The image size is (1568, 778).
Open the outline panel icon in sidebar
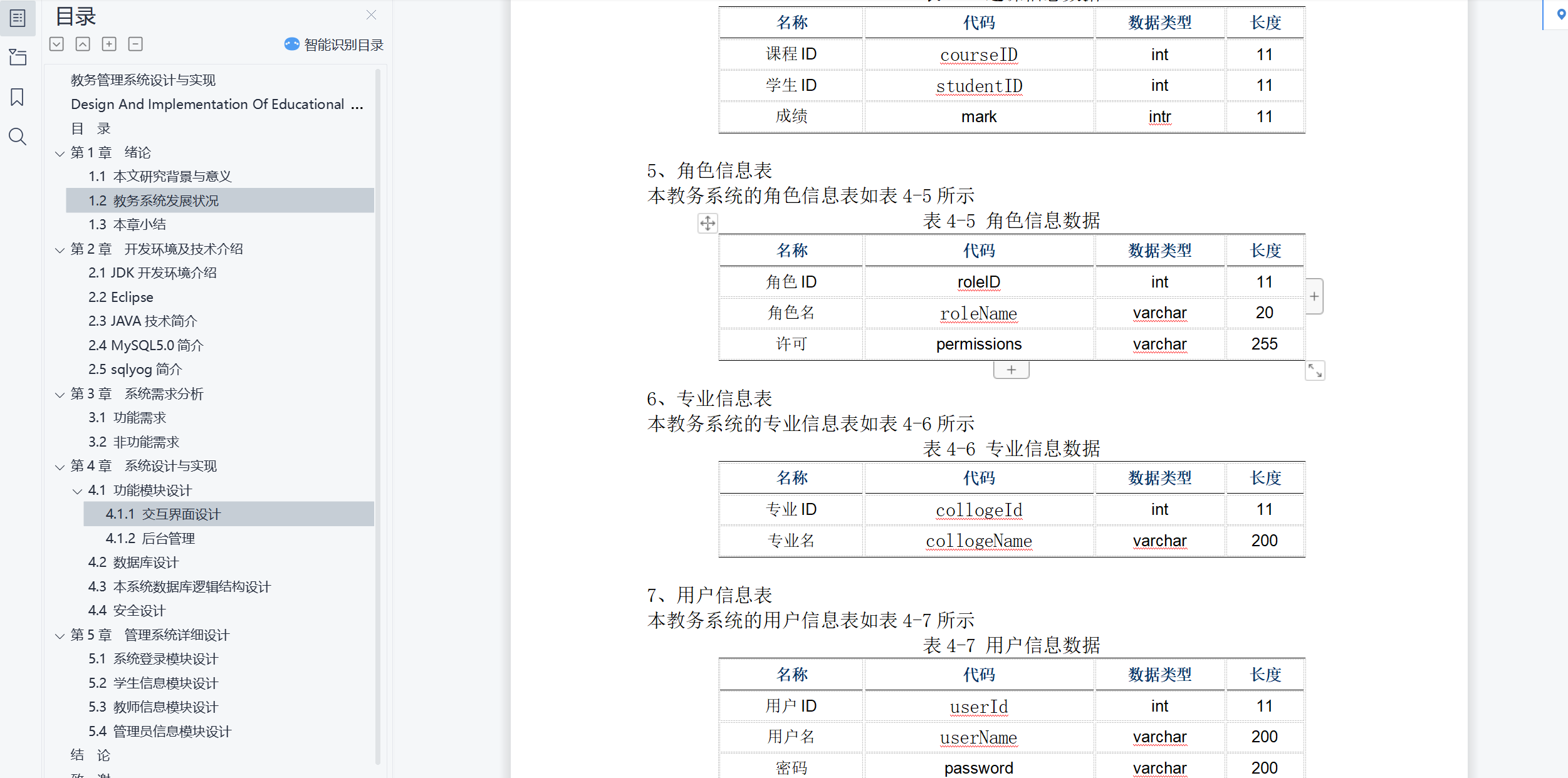(18, 18)
